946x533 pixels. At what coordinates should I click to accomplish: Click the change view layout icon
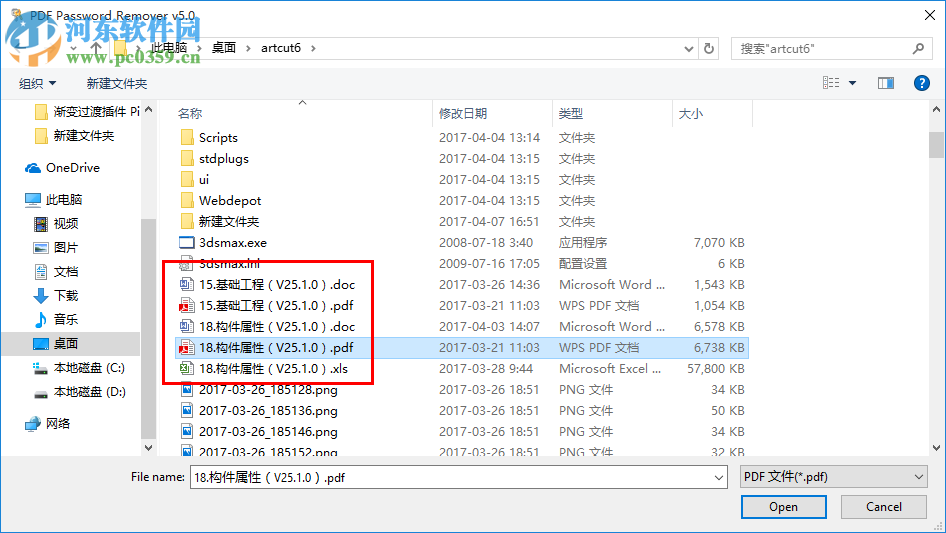click(831, 83)
